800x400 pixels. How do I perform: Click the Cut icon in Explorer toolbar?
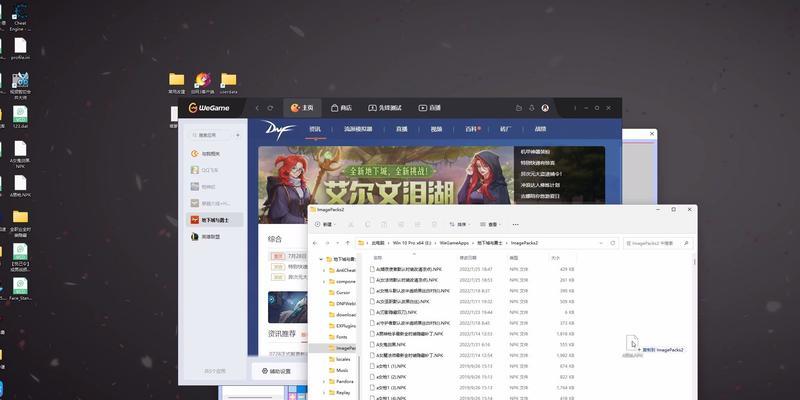pyautogui.click(x=351, y=224)
